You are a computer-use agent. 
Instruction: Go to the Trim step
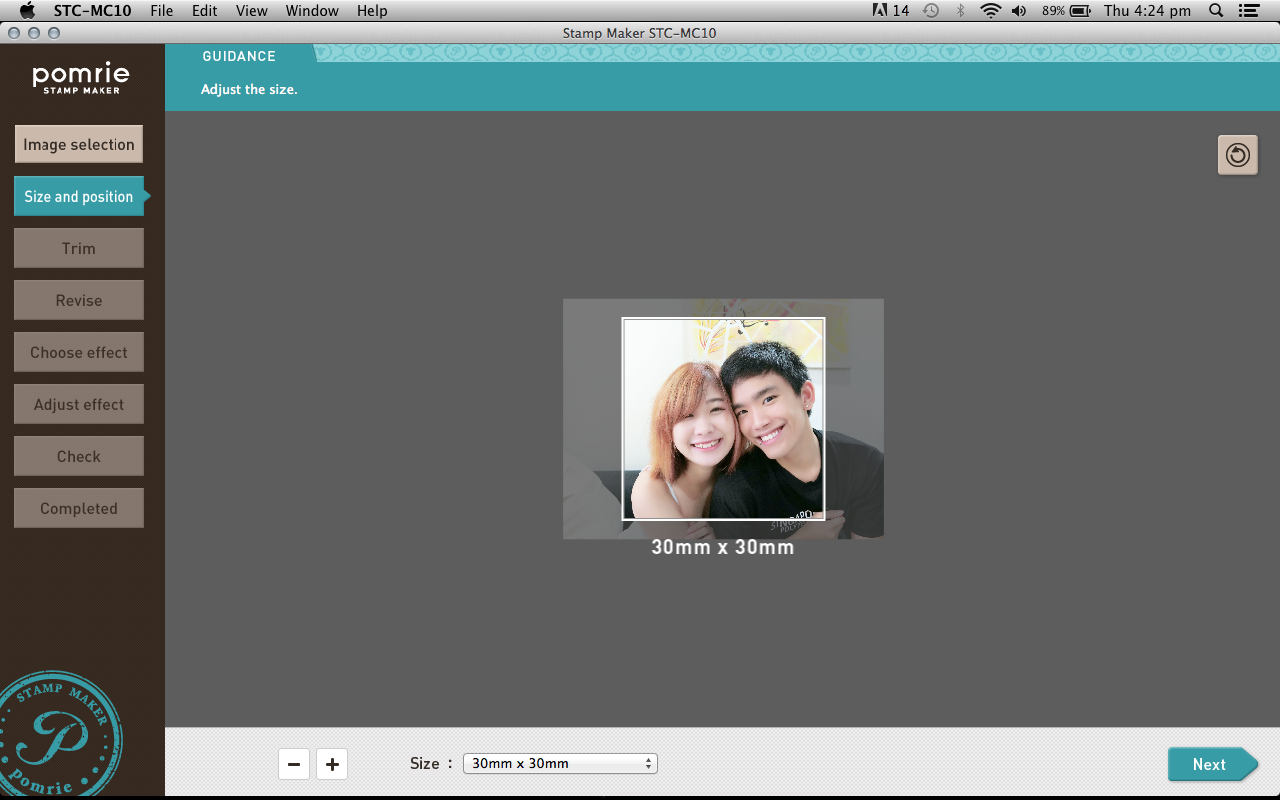(x=79, y=248)
